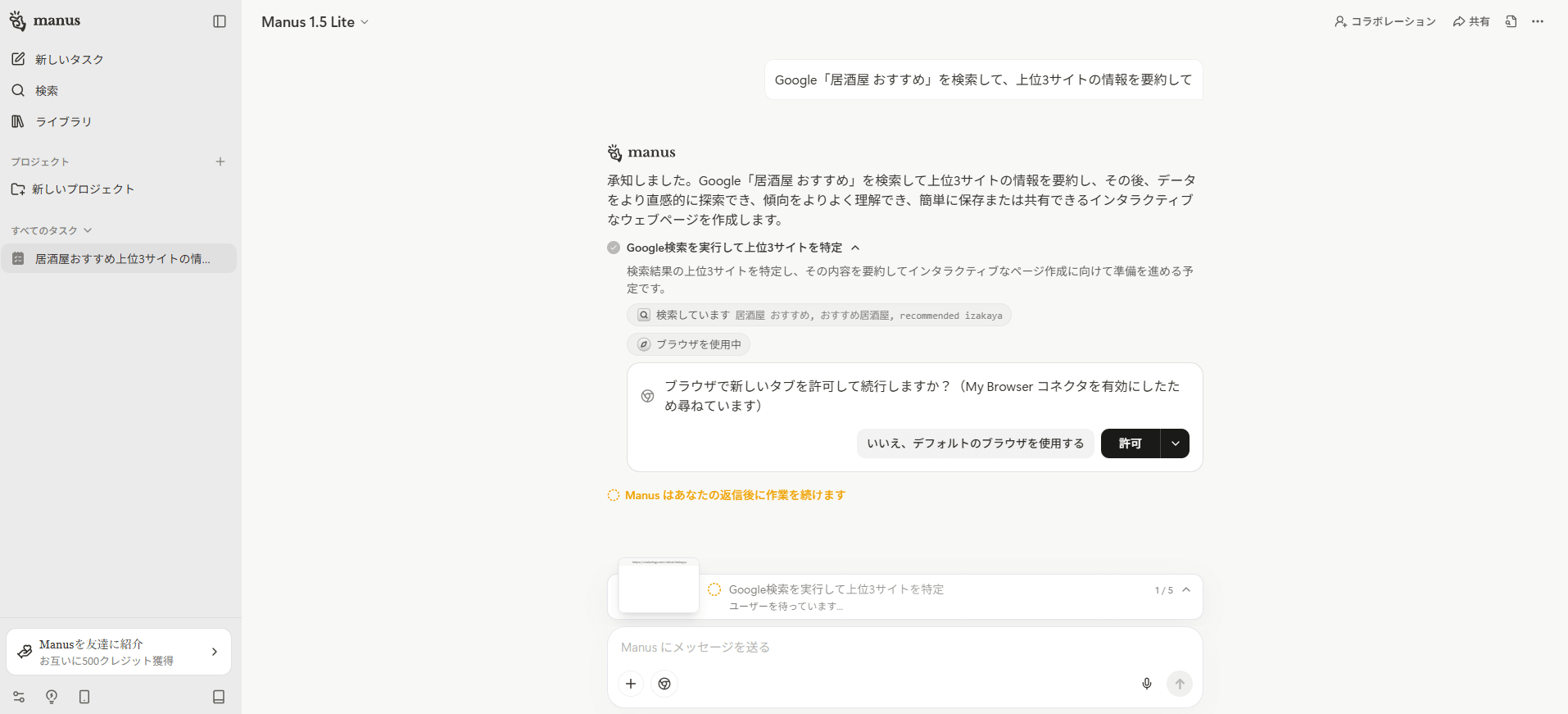
Task: Select 新しいタスク in the sidebar
Action: pos(69,60)
